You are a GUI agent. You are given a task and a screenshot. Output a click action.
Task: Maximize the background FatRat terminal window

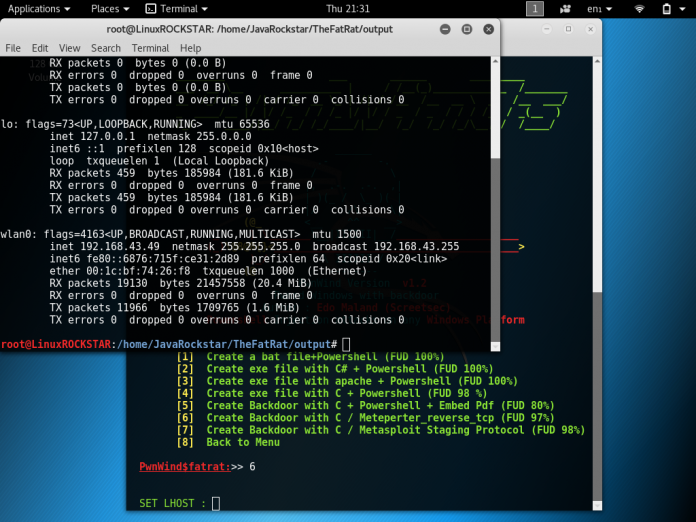tap(569, 29)
